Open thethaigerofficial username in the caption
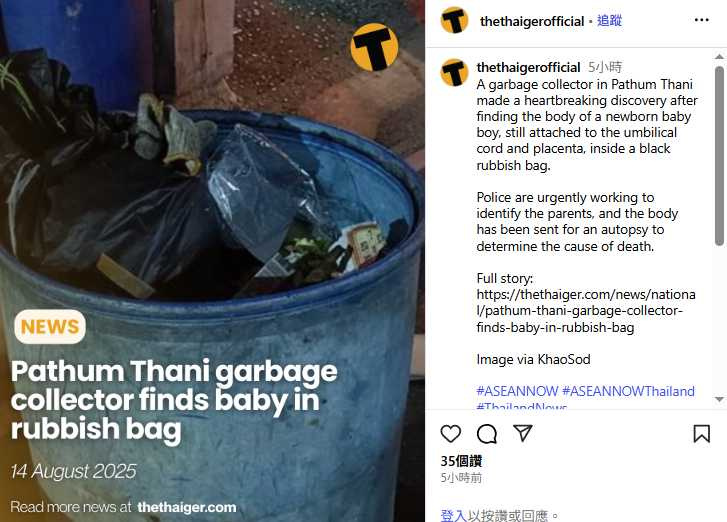727x522 pixels. click(529, 67)
